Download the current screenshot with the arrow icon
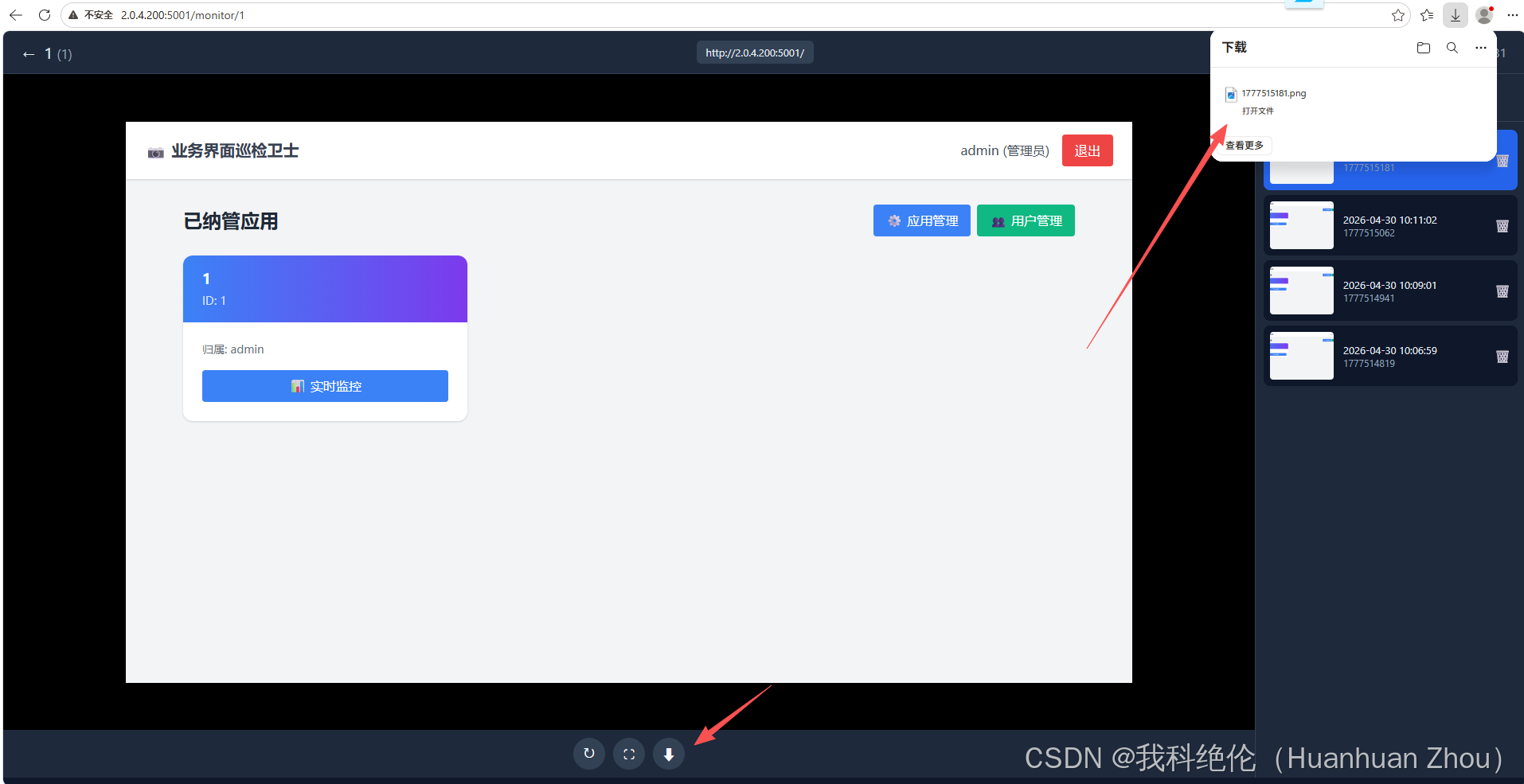Screen dimensions: 1524x784 (x=669, y=754)
